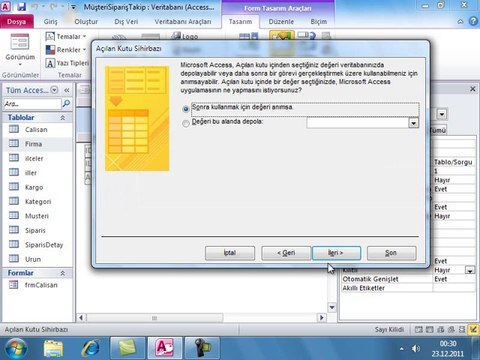
Task: Open the Access application icon menu
Action: (x=6, y=6)
